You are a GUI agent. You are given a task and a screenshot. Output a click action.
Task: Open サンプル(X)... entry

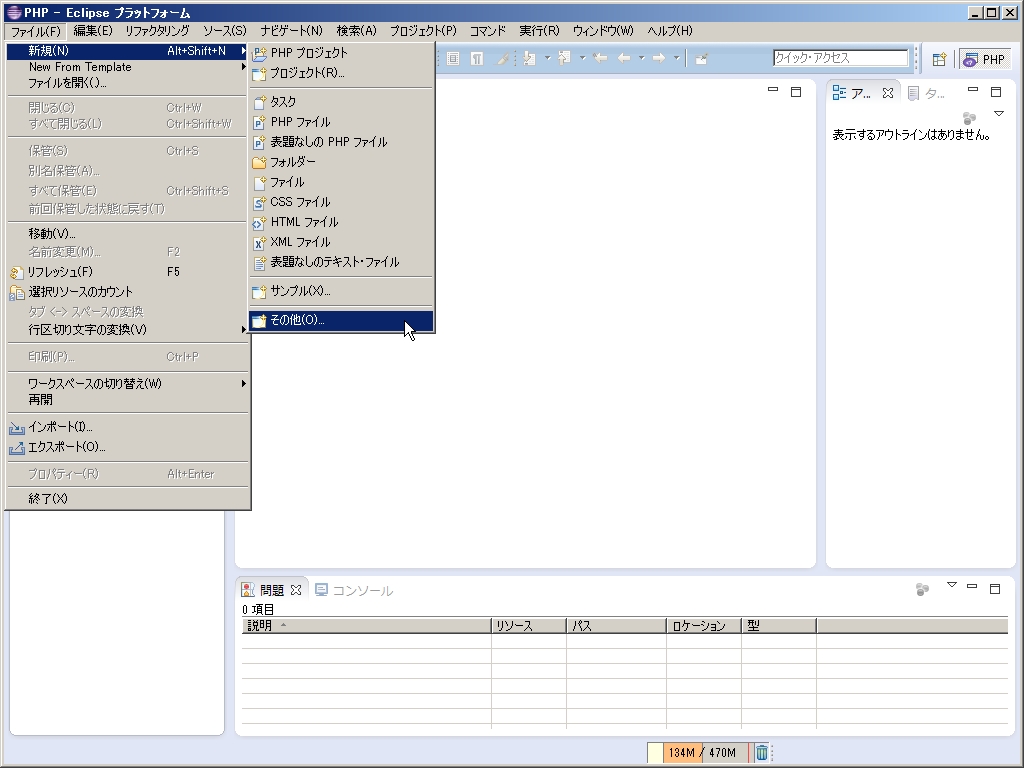tap(341, 291)
